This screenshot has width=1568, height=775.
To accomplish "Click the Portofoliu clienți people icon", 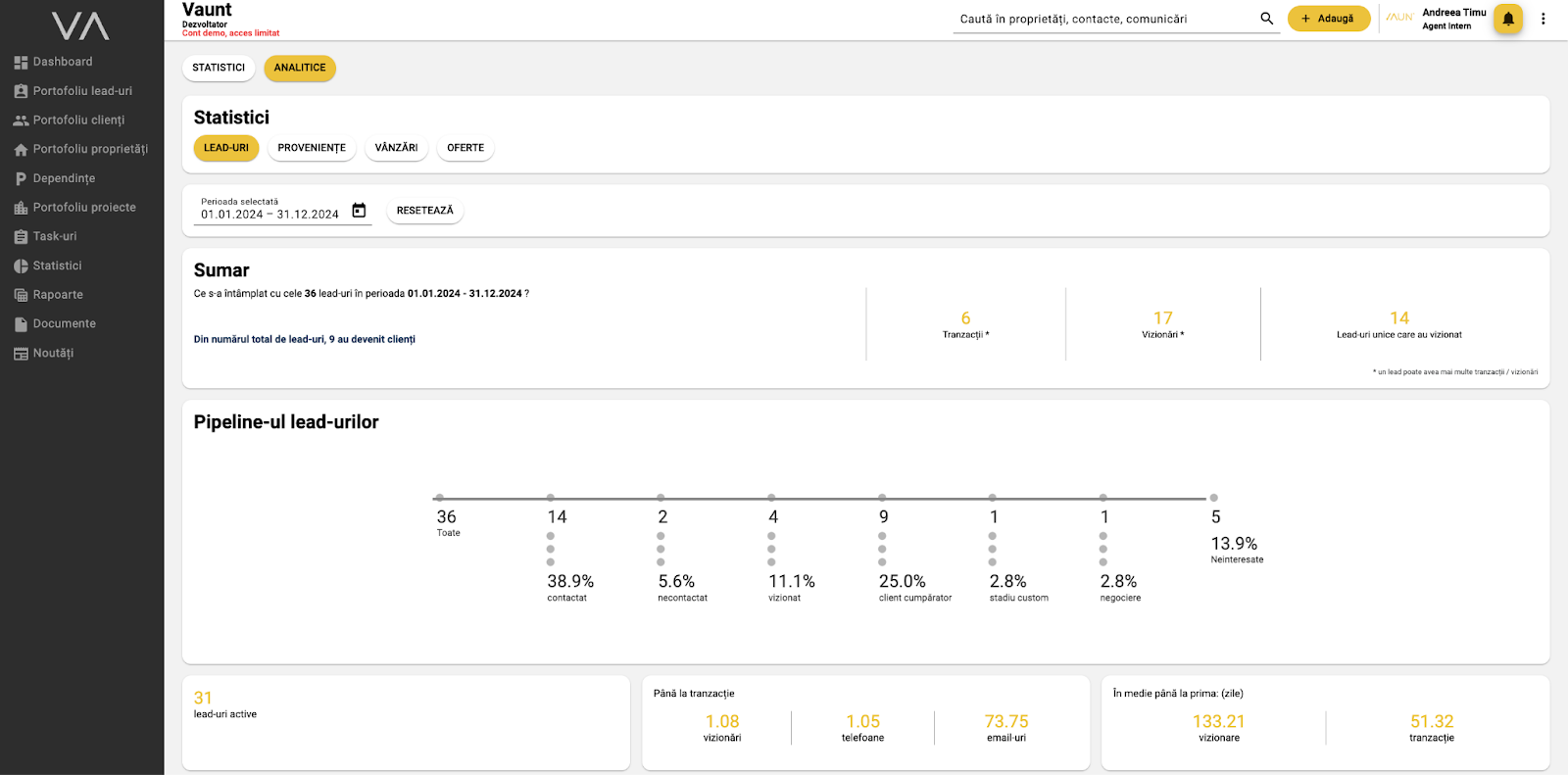I will (x=21, y=121).
